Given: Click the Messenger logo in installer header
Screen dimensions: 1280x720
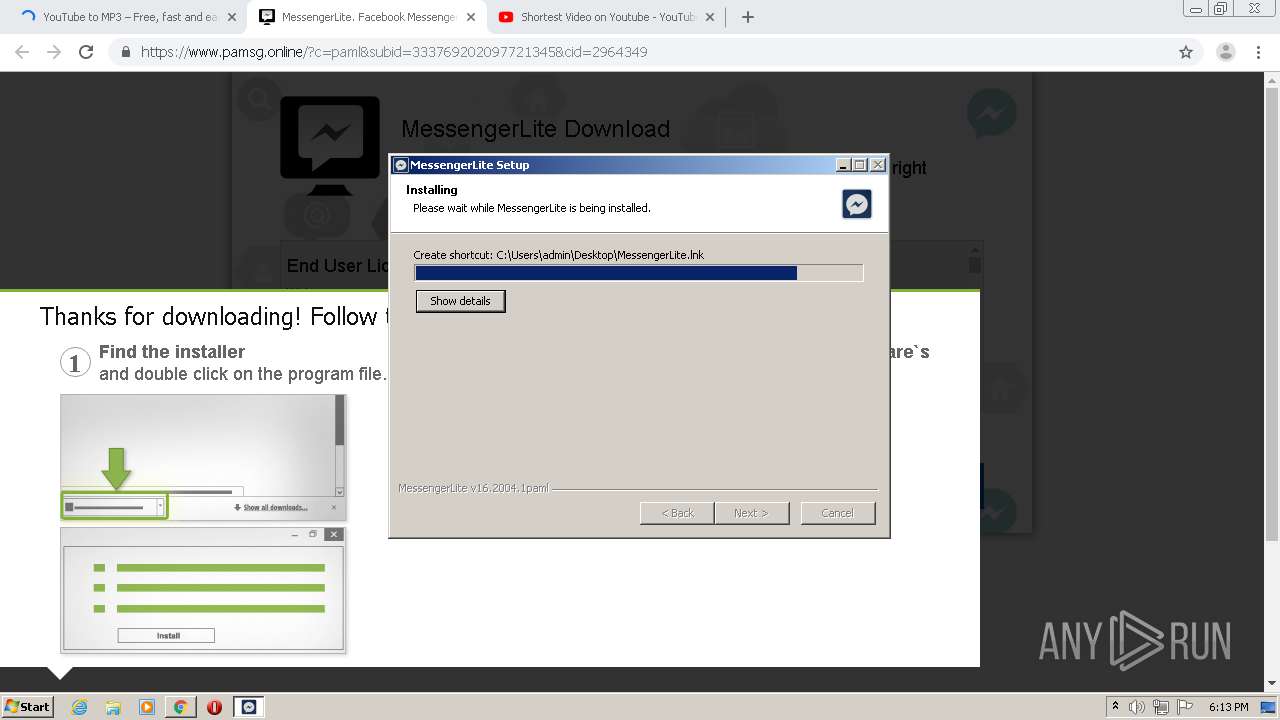Looking at the screenshot, I should tap(857, 204).
